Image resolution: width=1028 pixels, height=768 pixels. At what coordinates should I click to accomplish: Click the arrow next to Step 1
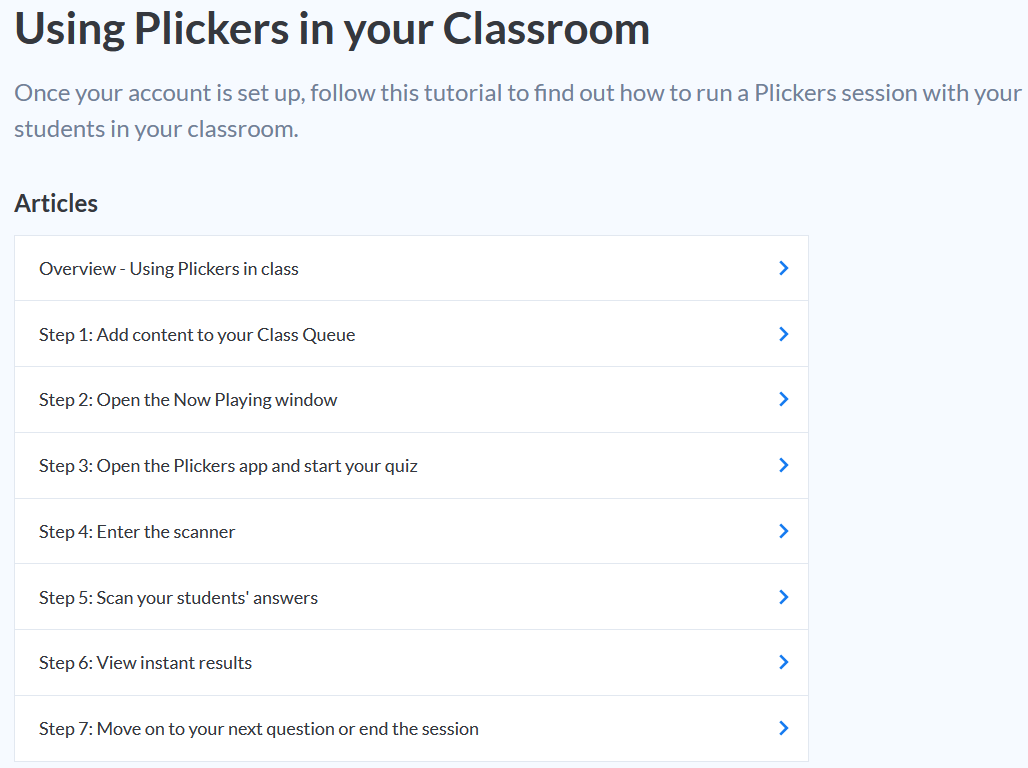point(784,334)
